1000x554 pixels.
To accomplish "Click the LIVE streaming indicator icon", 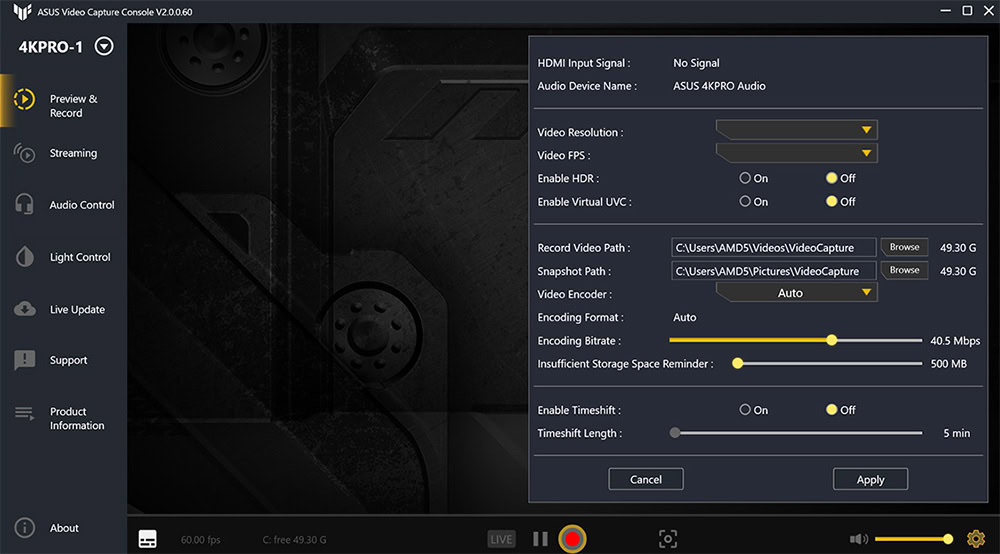I will tap(501, 539).
